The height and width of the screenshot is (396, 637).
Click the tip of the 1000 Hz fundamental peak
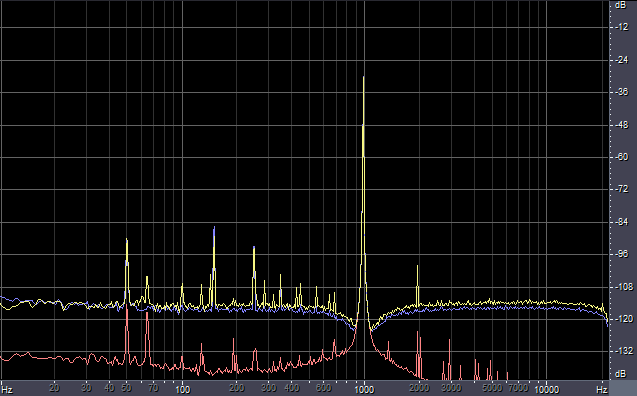(364, 77)
